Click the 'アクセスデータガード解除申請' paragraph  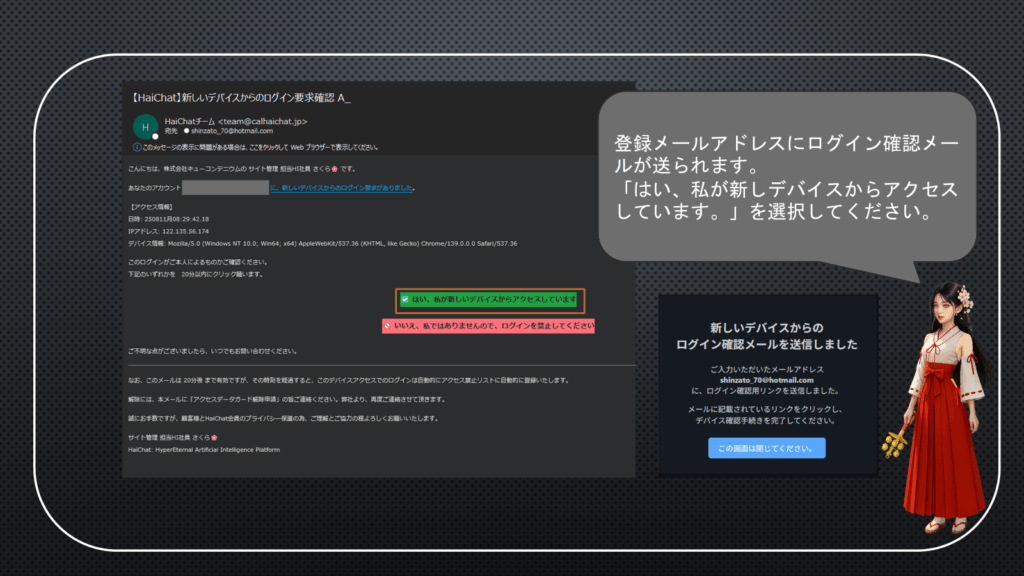pos(287,399)
